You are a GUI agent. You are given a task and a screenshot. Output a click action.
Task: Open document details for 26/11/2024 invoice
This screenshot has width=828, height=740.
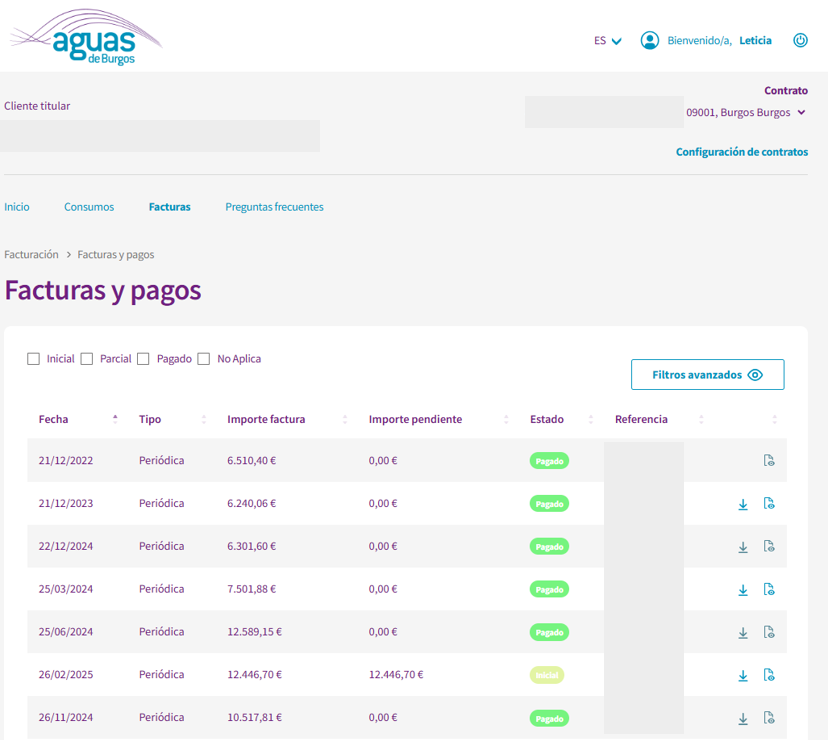pyautogui.click(x=769, y=718)
